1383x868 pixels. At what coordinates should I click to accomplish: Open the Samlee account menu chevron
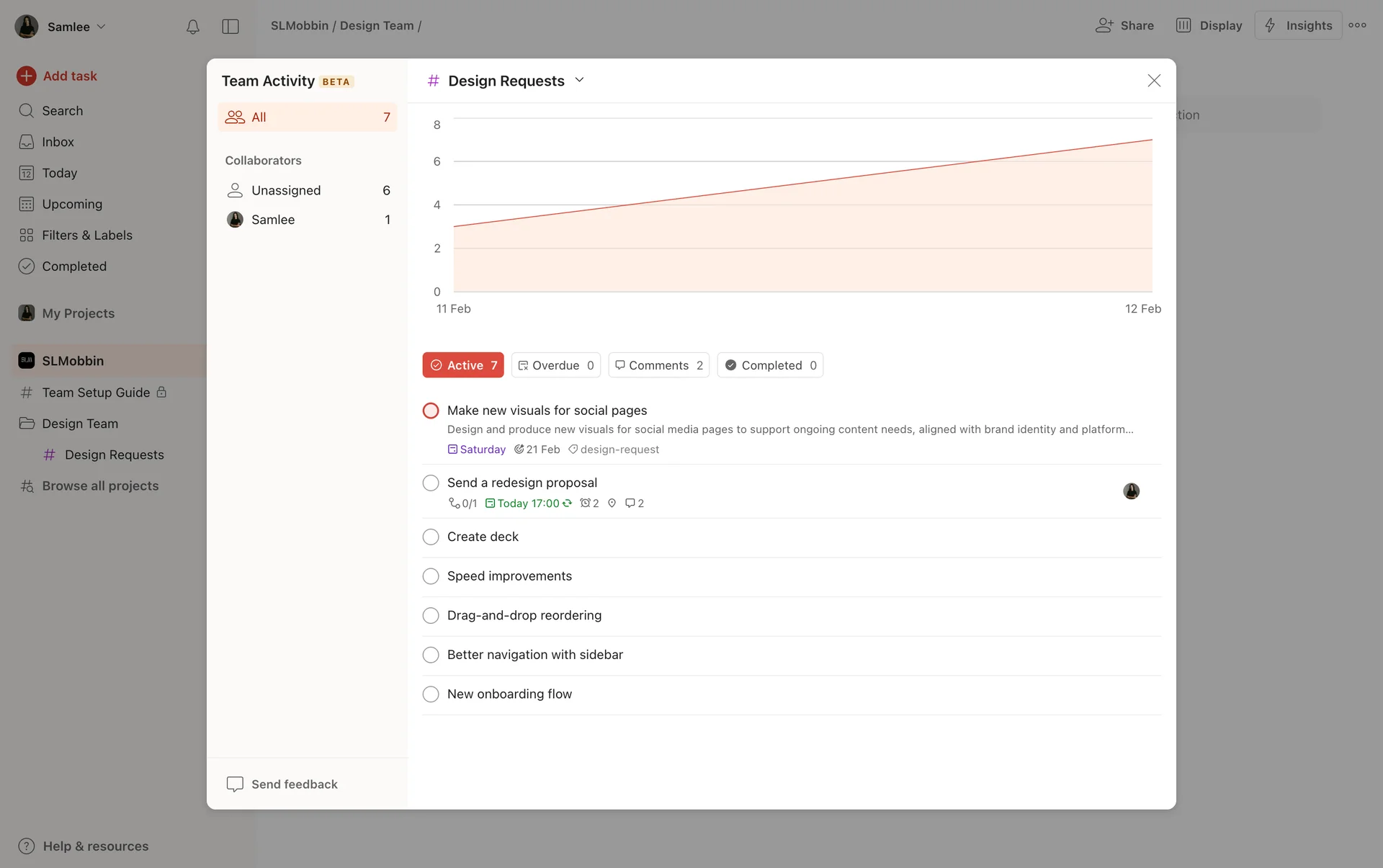click(102, 27)
